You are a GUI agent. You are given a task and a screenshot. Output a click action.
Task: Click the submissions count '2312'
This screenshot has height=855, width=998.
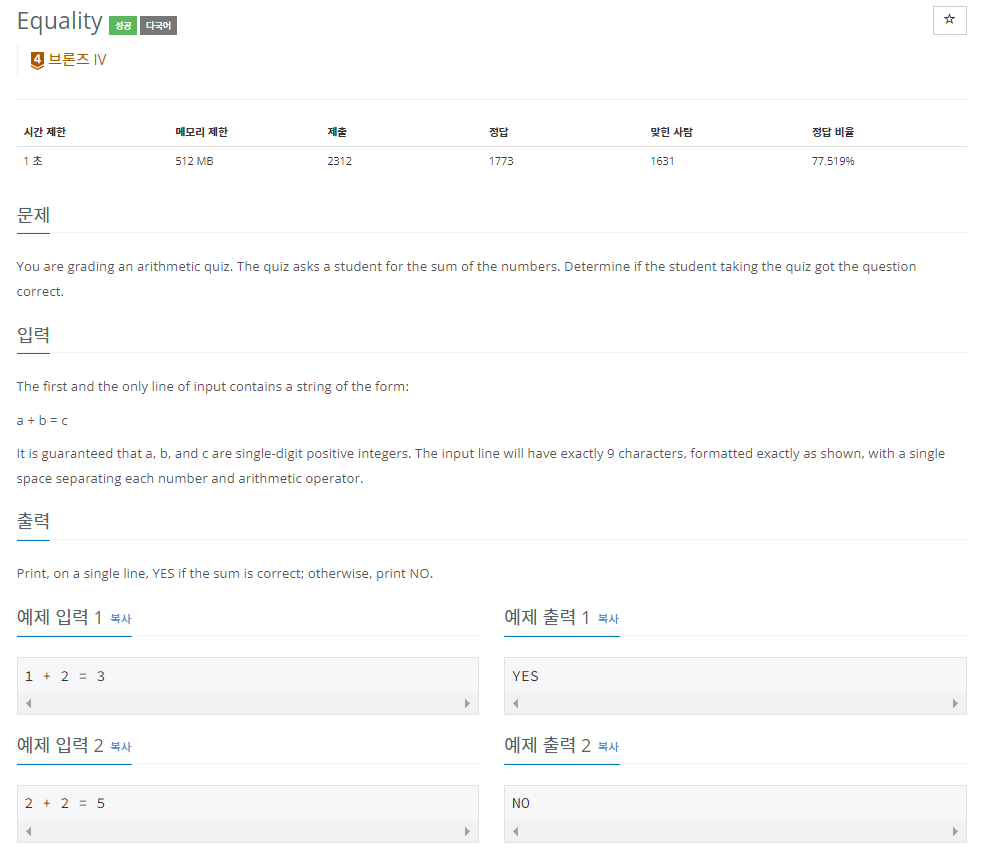coord(339,161)
